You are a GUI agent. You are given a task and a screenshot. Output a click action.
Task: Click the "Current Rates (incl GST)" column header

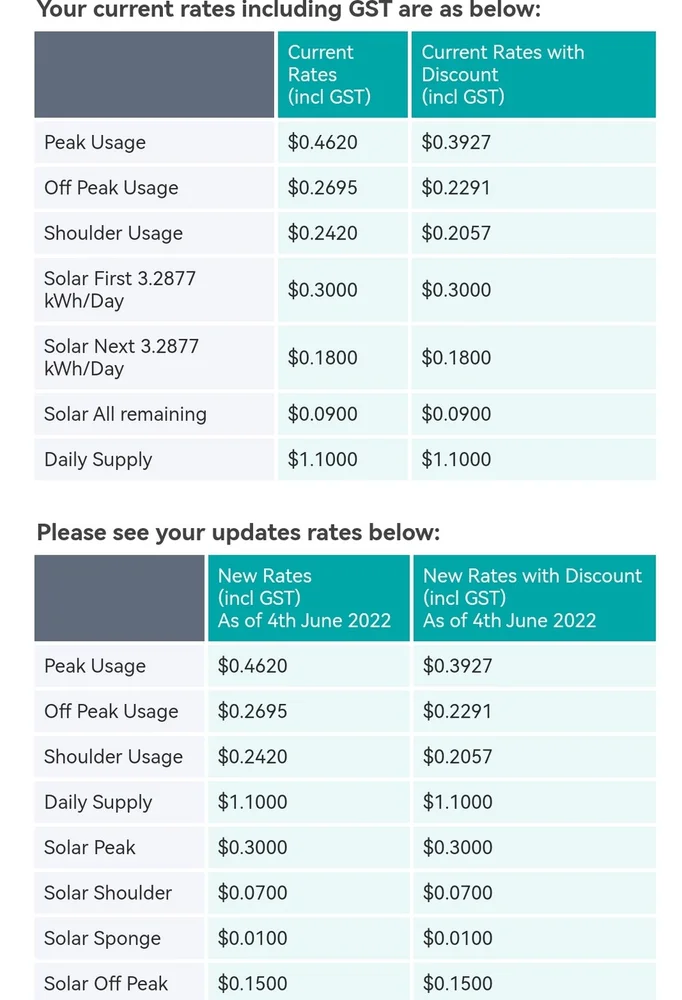pyautogui.click(x=329, y=74)
